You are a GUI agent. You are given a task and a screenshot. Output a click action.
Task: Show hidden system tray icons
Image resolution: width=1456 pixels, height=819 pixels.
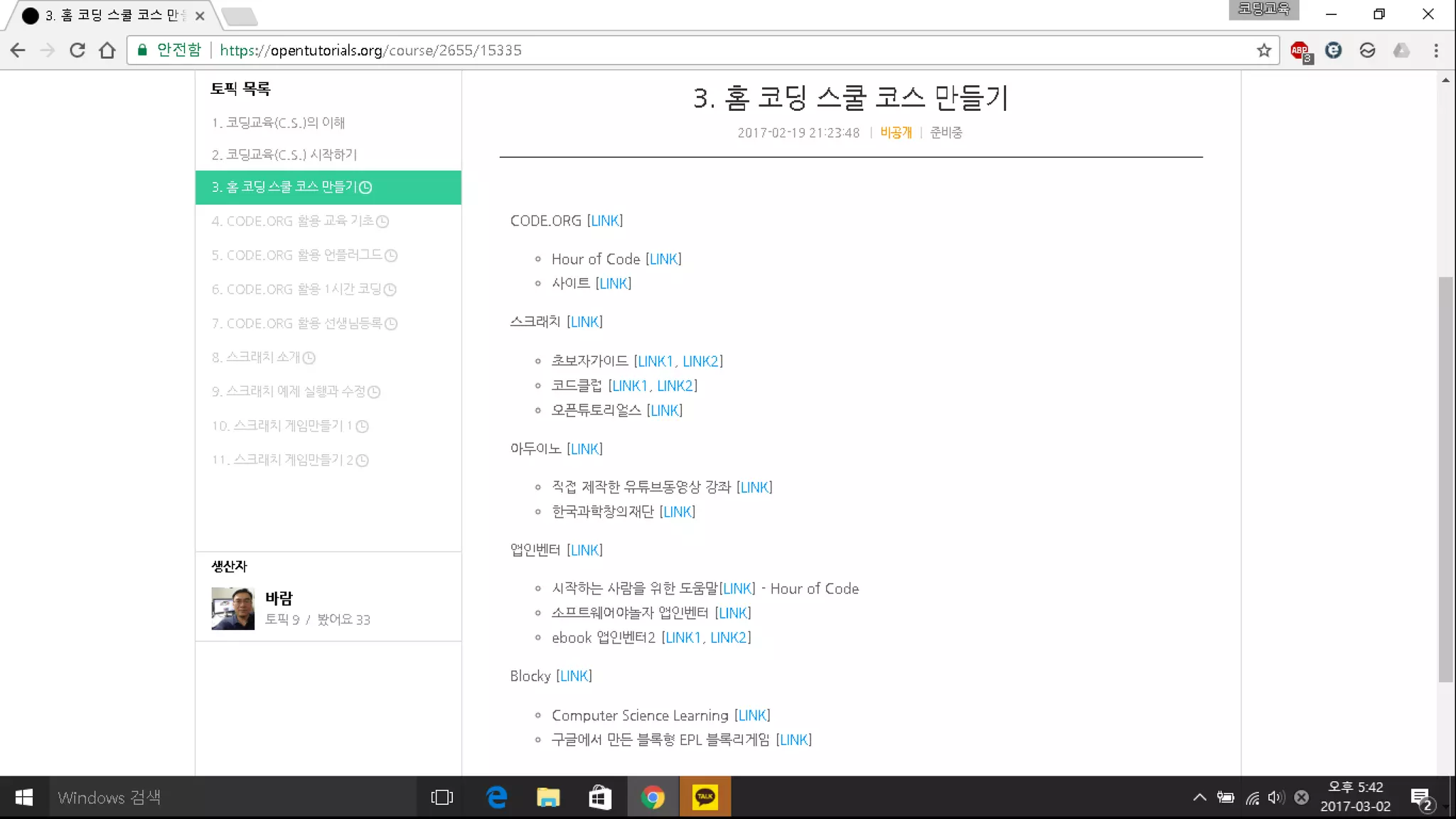point(1199,797)
